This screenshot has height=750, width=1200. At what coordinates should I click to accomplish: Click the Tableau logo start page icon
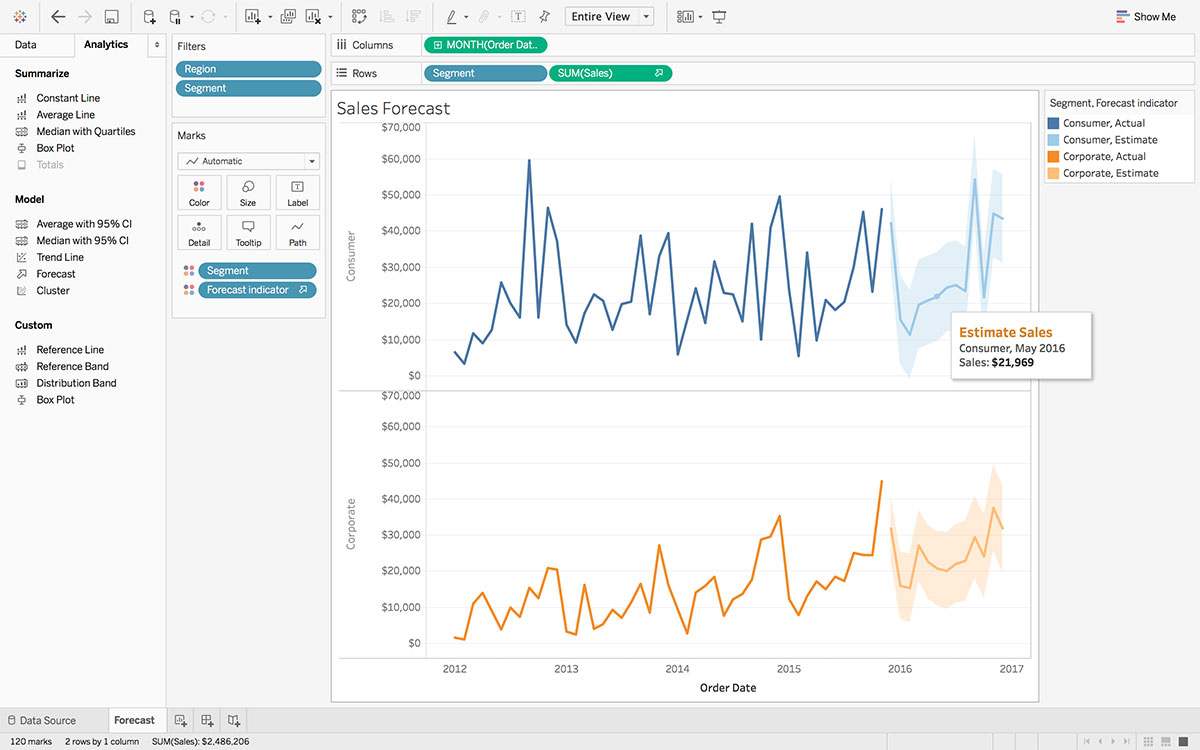coord(20,17)
